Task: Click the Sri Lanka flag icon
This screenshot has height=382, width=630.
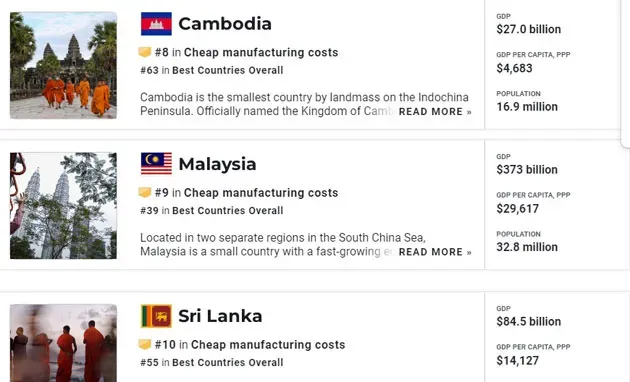Action: 156,316
